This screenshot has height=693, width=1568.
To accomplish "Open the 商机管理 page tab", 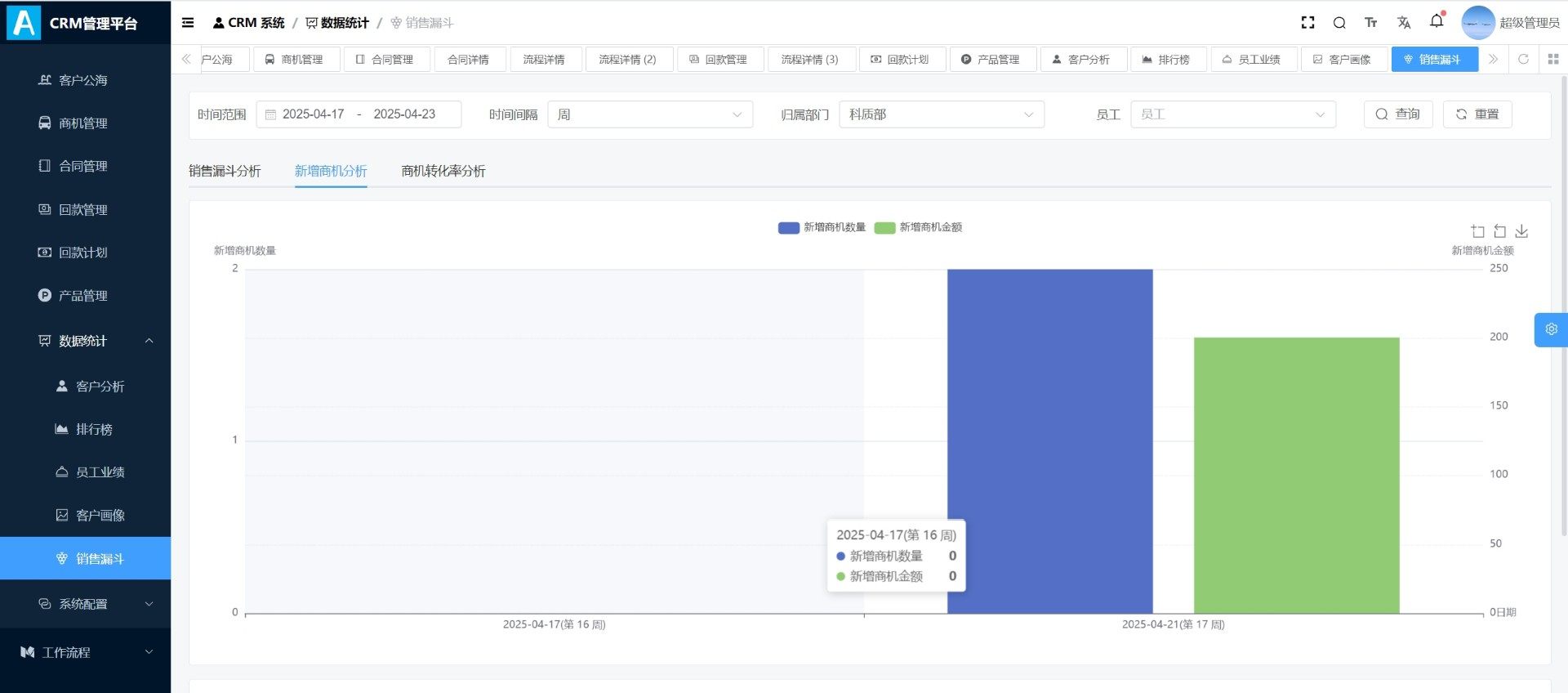I will click(x=296, y=60).
